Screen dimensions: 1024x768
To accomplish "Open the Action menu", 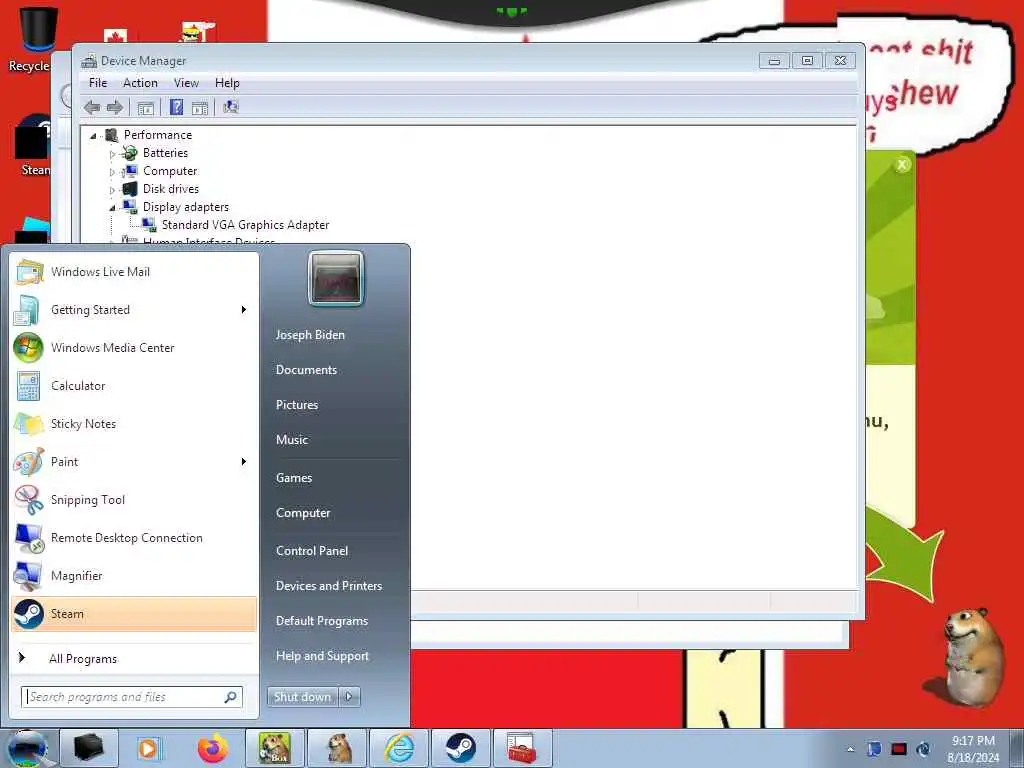I will 140,83.
